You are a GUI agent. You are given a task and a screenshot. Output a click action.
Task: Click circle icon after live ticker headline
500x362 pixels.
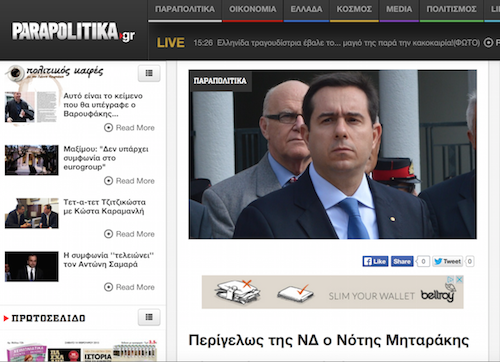click(488, 43)
